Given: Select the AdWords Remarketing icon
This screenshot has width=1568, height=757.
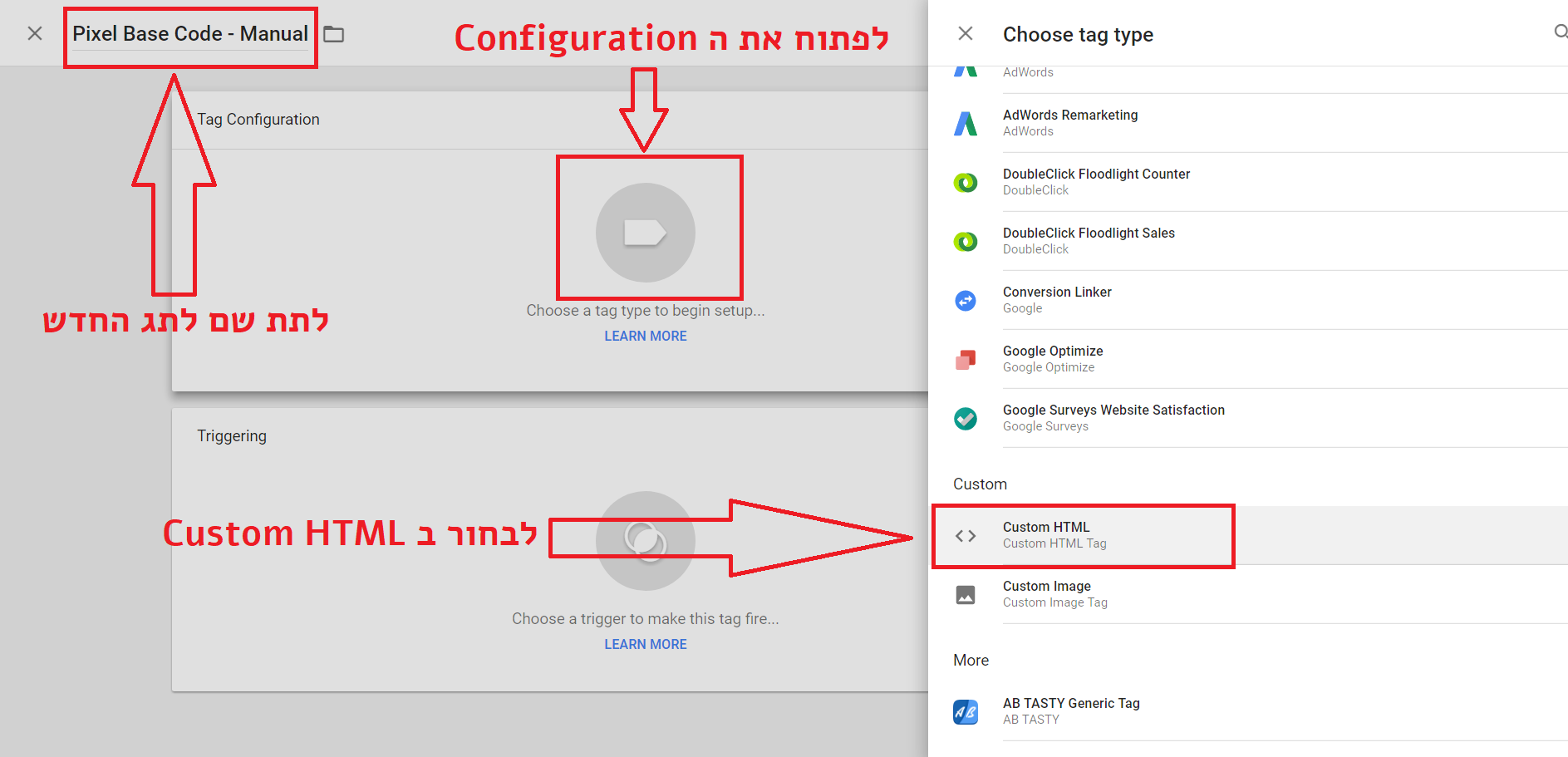Looking at the screenshot, I should (966, 123).
